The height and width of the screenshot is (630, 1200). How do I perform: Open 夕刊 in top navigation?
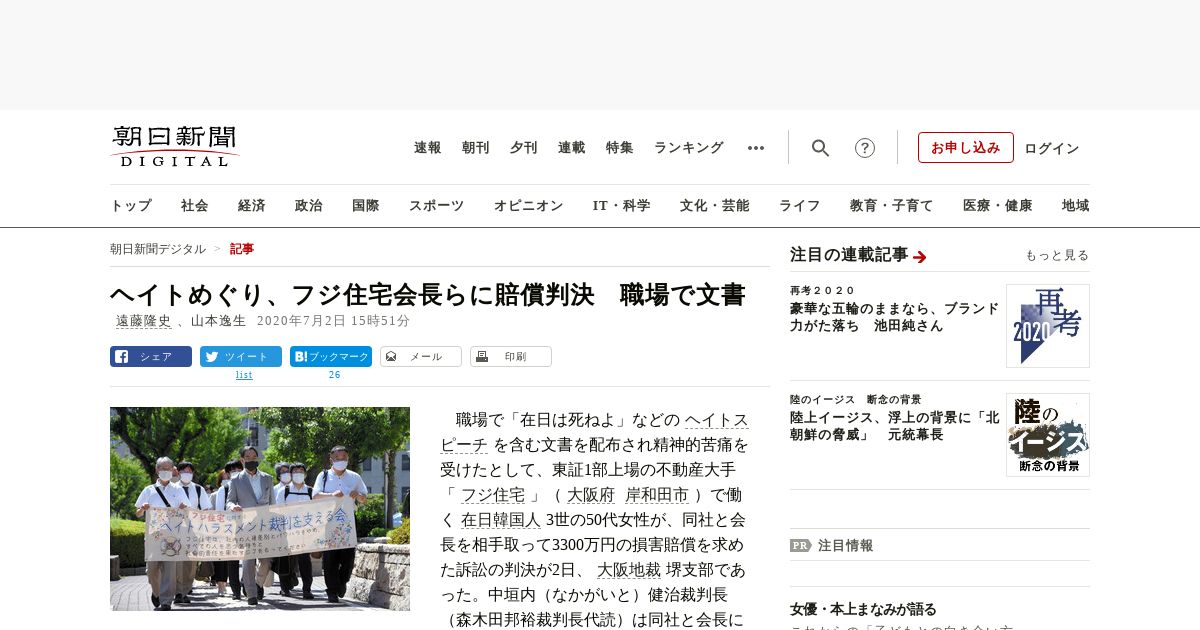pos(524,148)
